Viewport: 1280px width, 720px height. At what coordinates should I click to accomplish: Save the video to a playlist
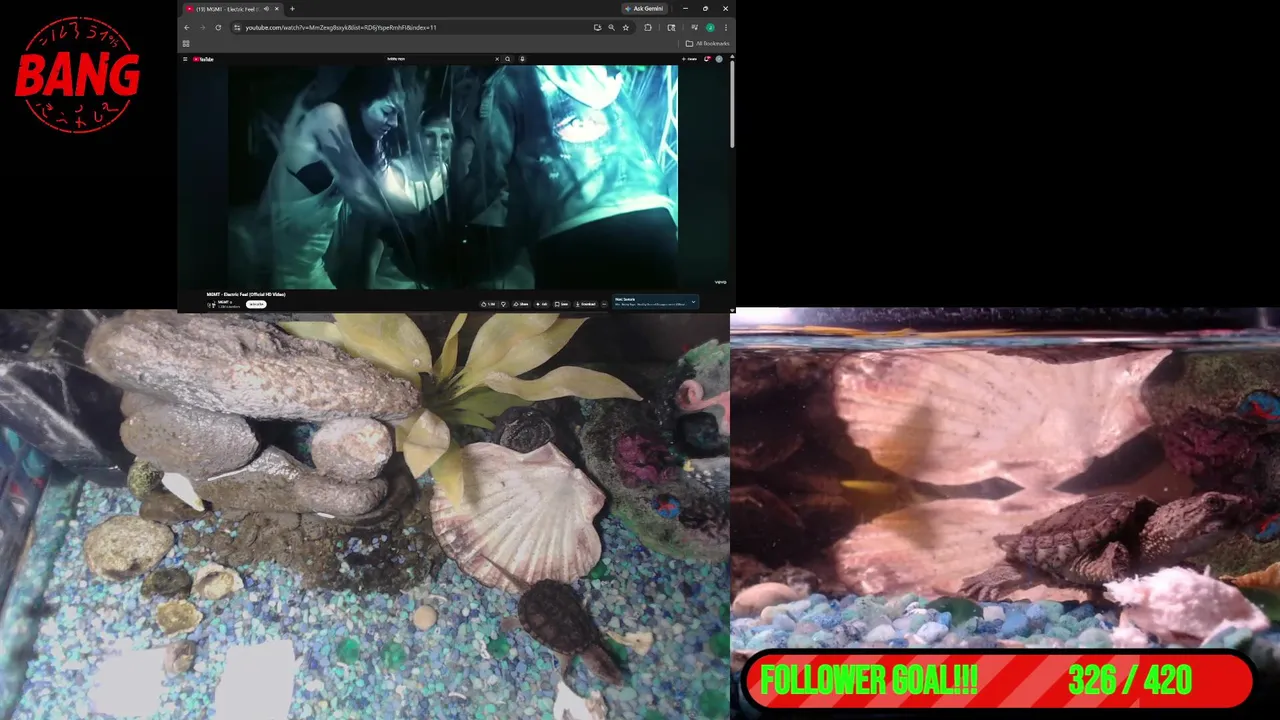coord(564,304)
